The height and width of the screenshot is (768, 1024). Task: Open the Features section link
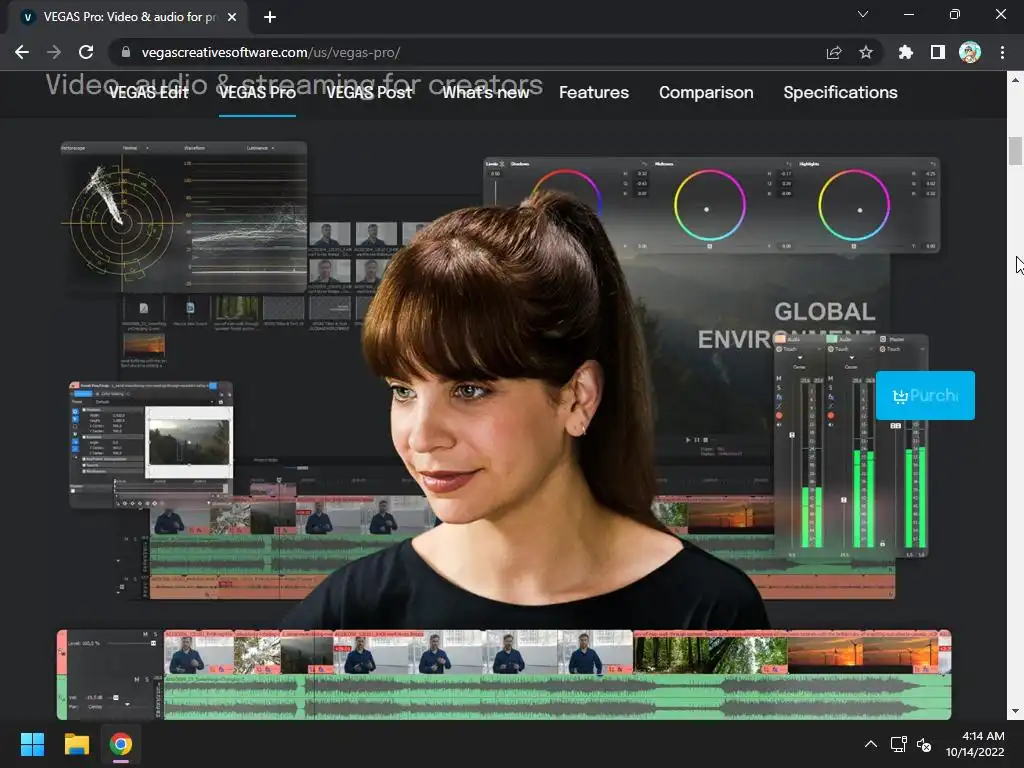594,93
